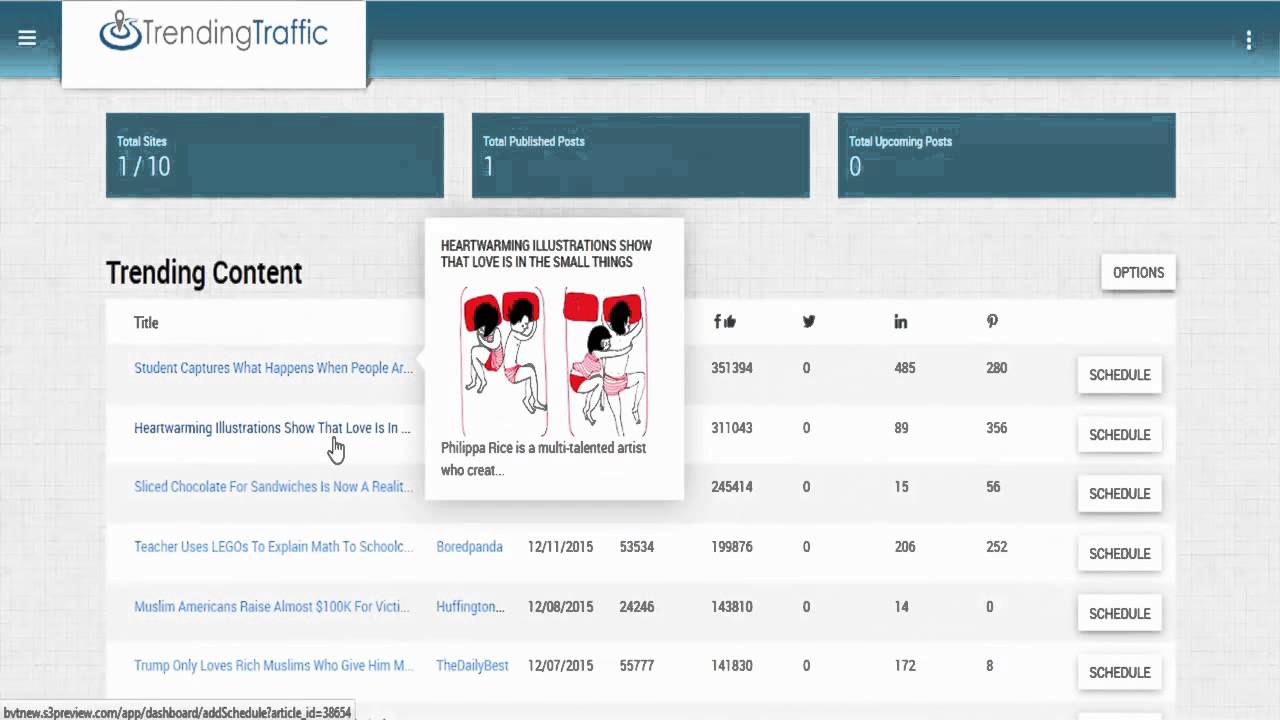Open the hamburger navigation menu

[x=27, y=38]
